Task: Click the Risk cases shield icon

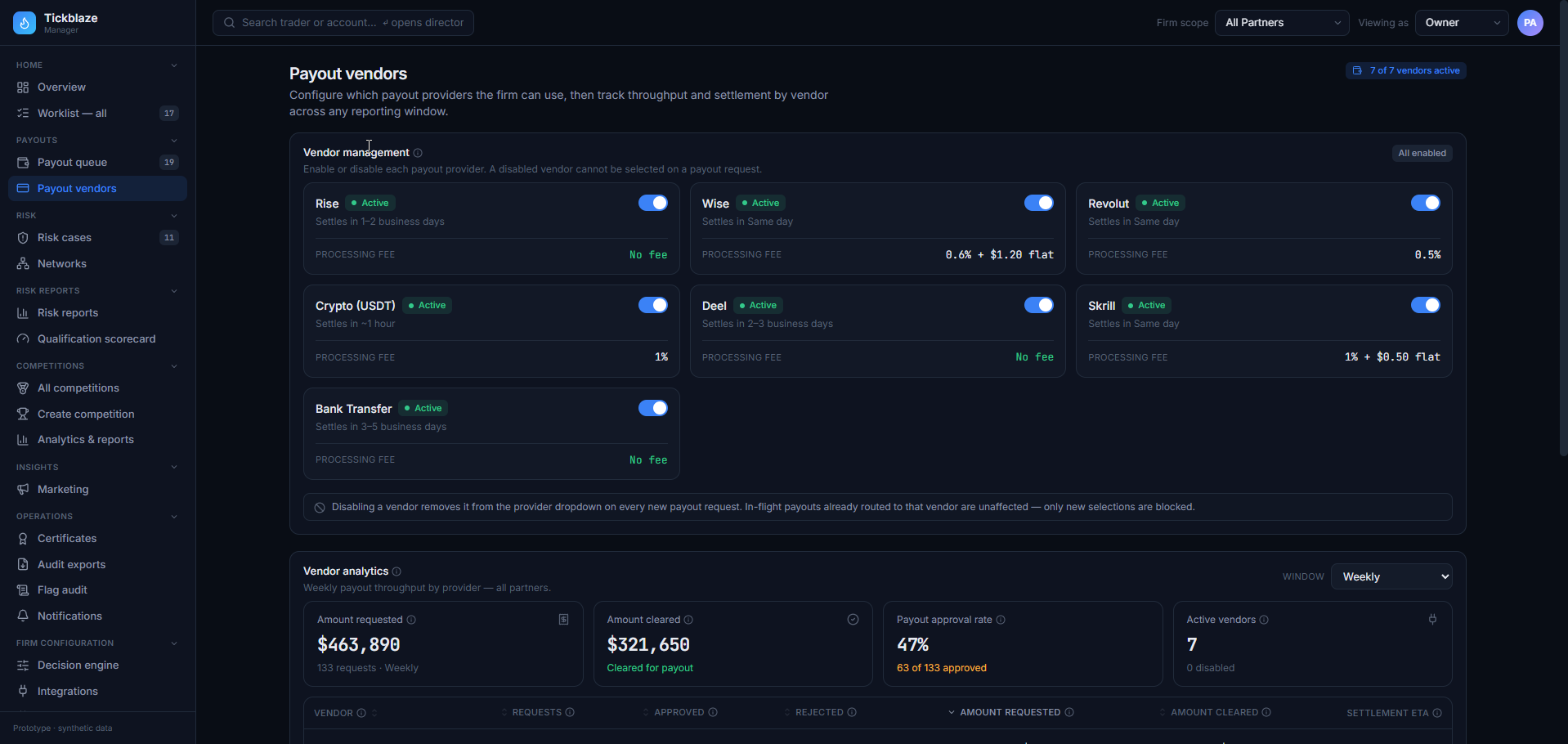Action: point(23,238)
